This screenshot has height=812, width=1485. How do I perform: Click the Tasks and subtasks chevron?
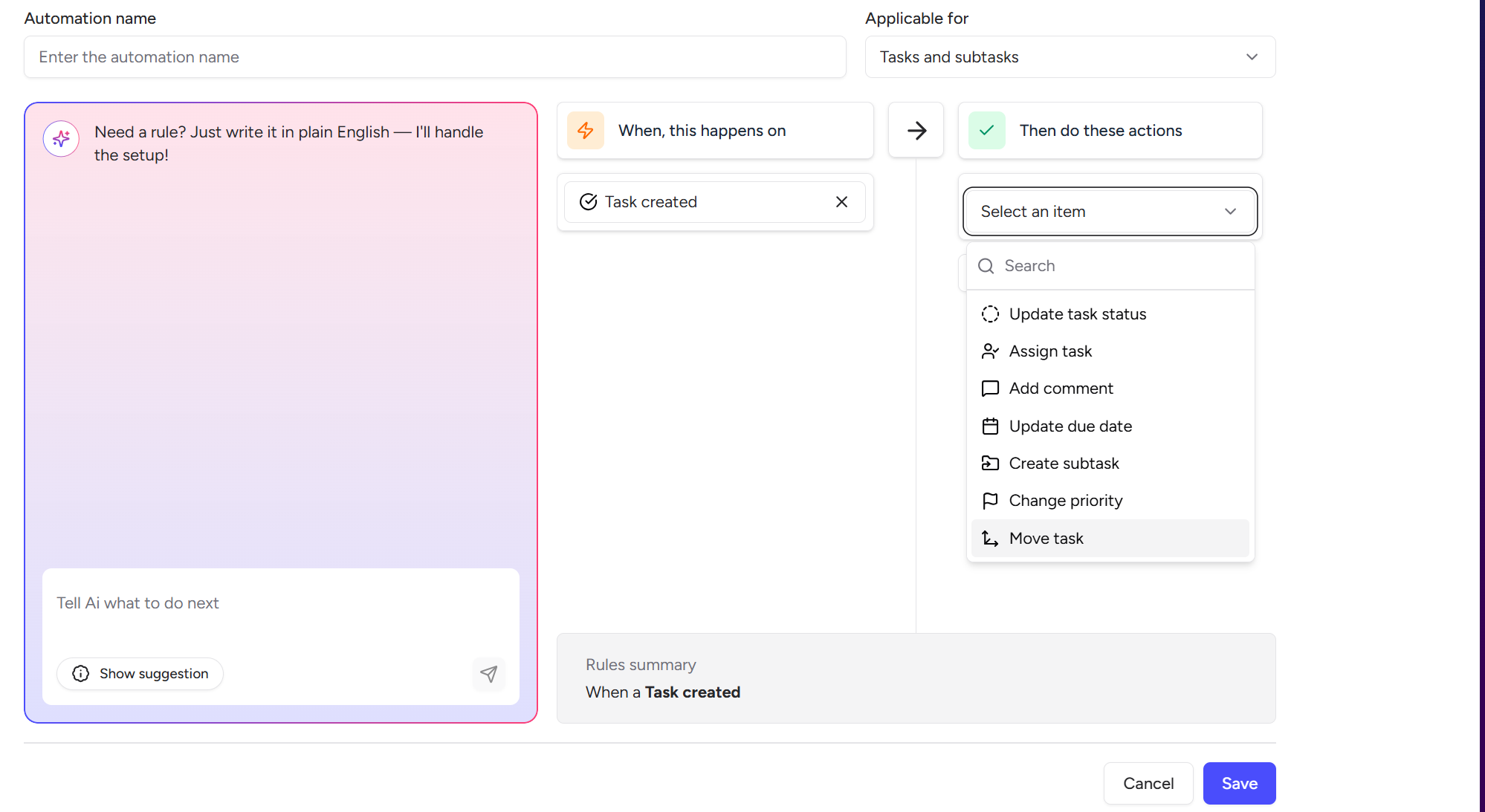(1252, 57)
